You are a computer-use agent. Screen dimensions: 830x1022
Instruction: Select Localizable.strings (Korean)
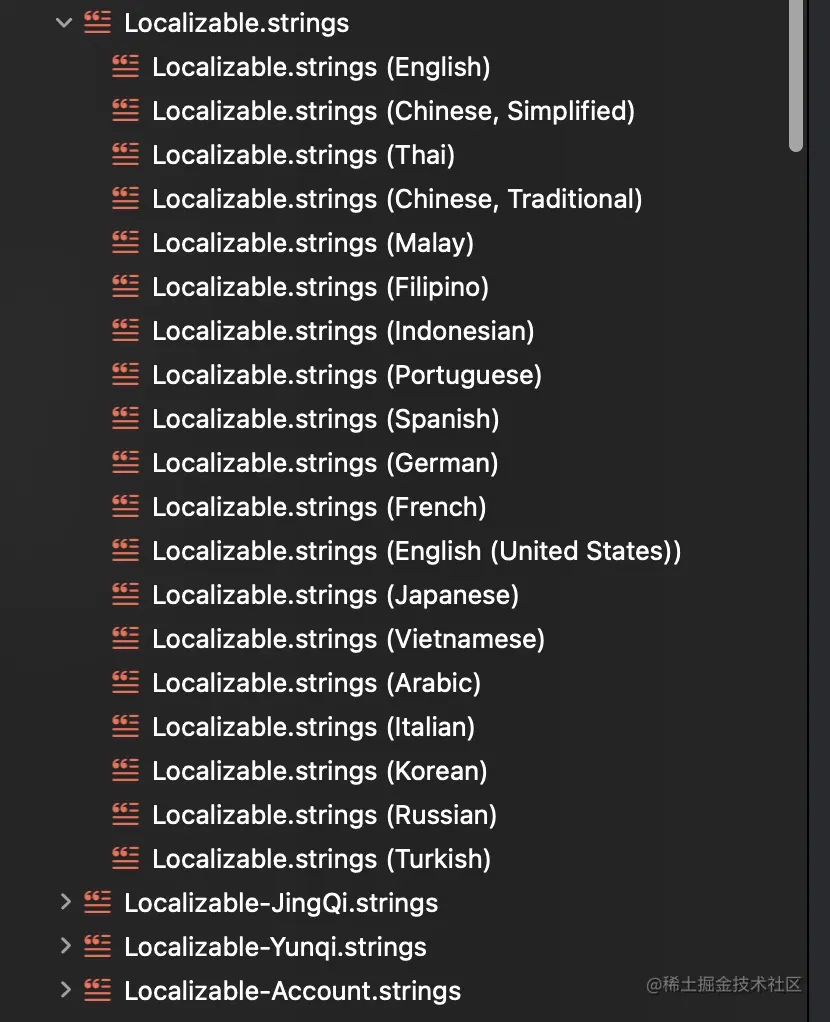coord(319,770)
